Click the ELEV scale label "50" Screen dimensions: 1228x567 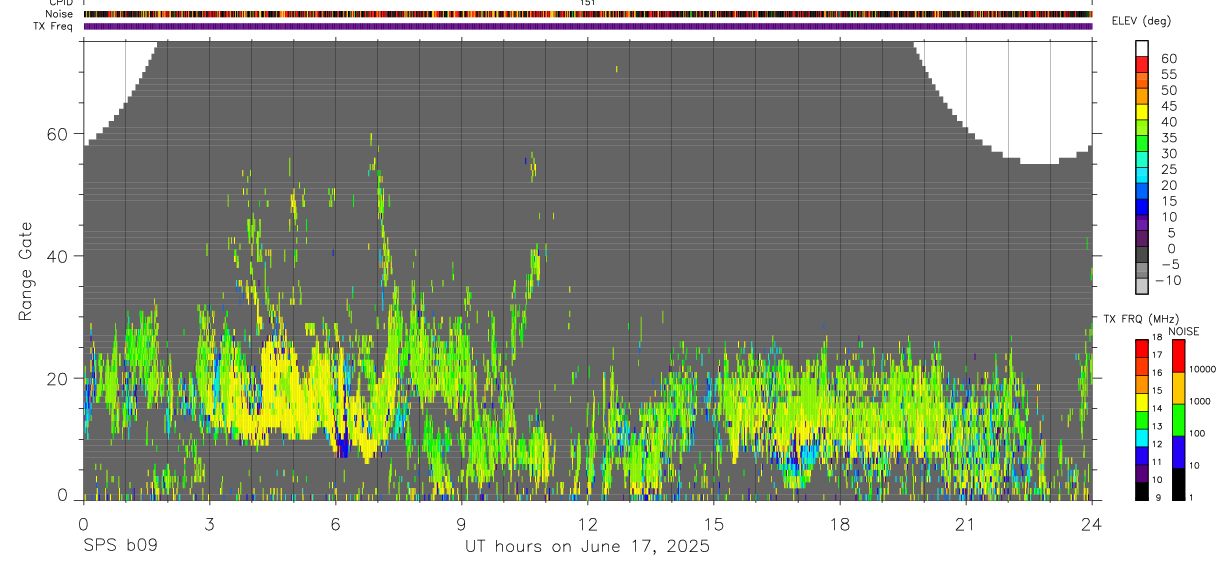[1168, 91]
